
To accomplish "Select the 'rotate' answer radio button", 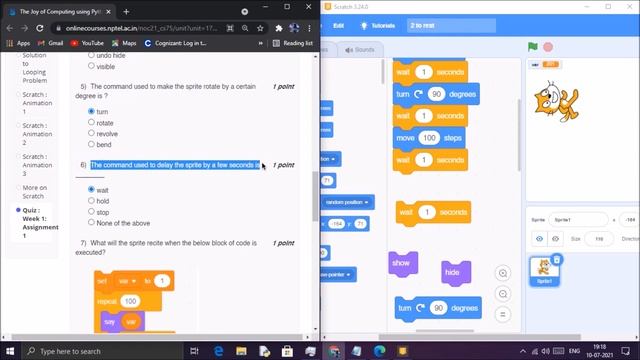I will pyautogui.click(x=91, y=122).
